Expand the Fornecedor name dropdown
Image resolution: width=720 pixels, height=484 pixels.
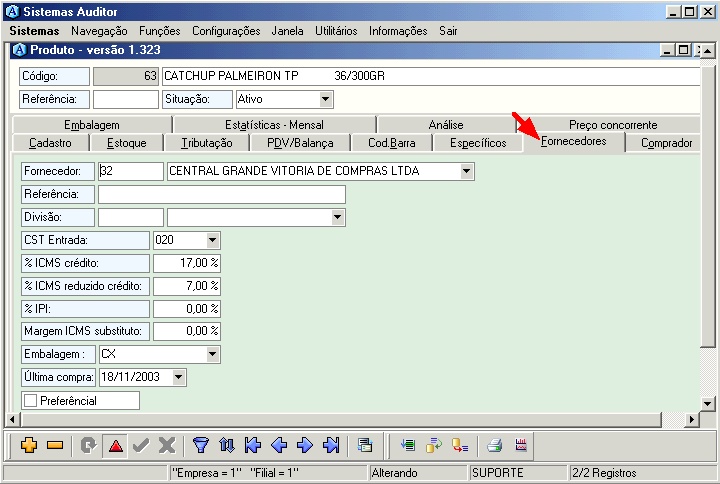tap(467, 171)
